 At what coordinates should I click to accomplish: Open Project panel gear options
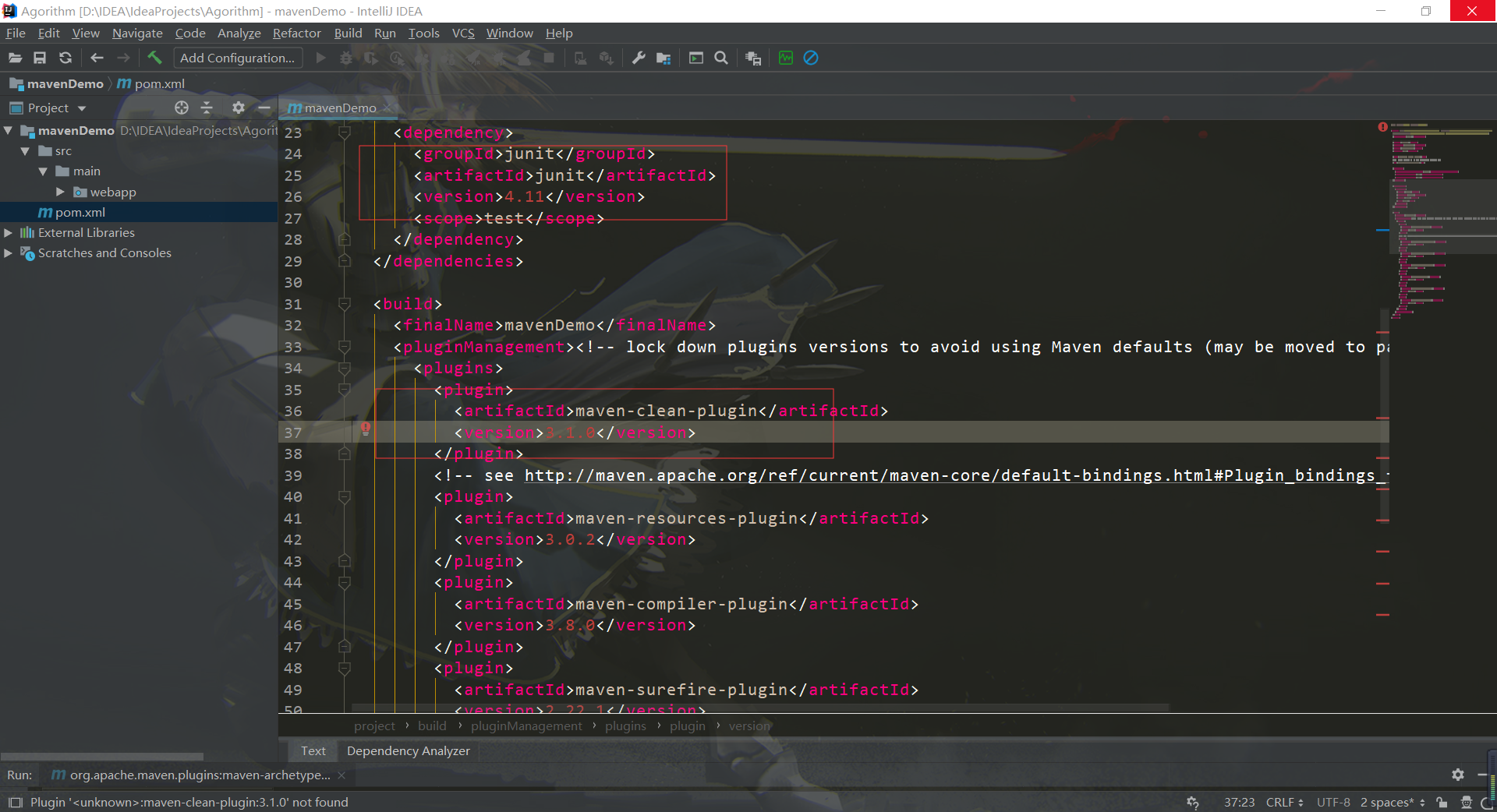[239, 108]
